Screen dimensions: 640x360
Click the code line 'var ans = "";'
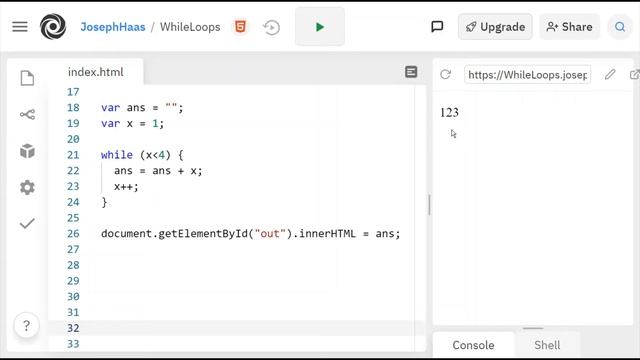pos(142,108)
